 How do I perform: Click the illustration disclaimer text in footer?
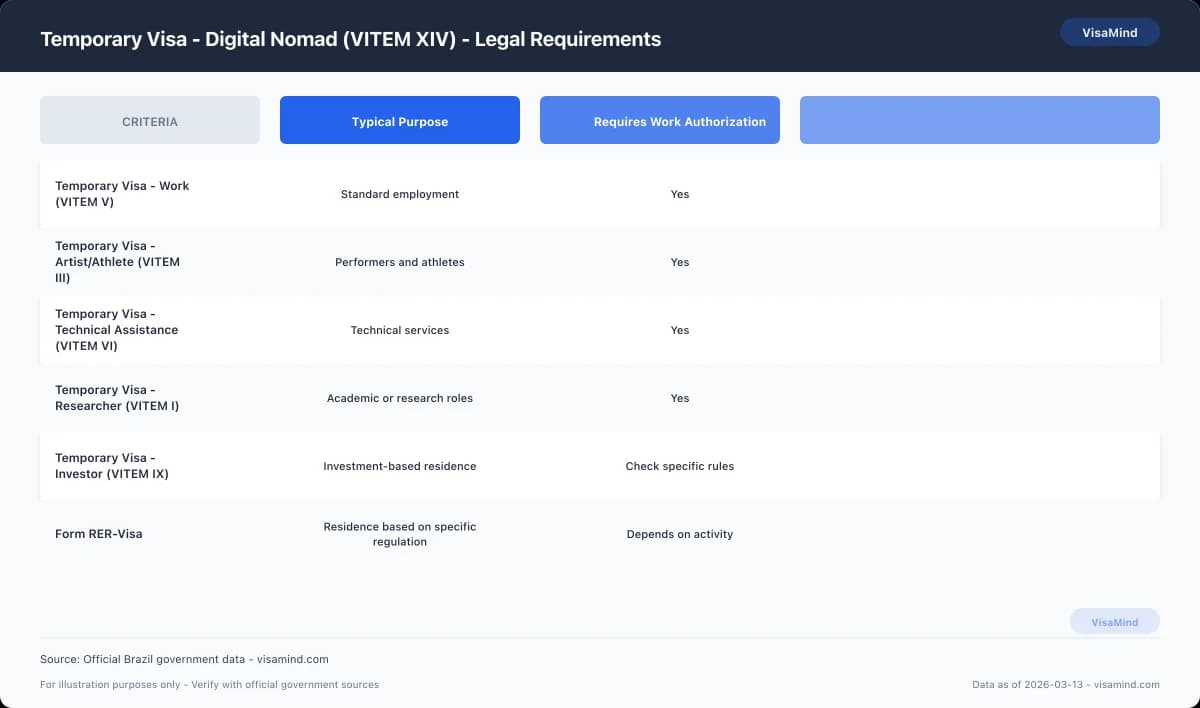pos(209,684)
